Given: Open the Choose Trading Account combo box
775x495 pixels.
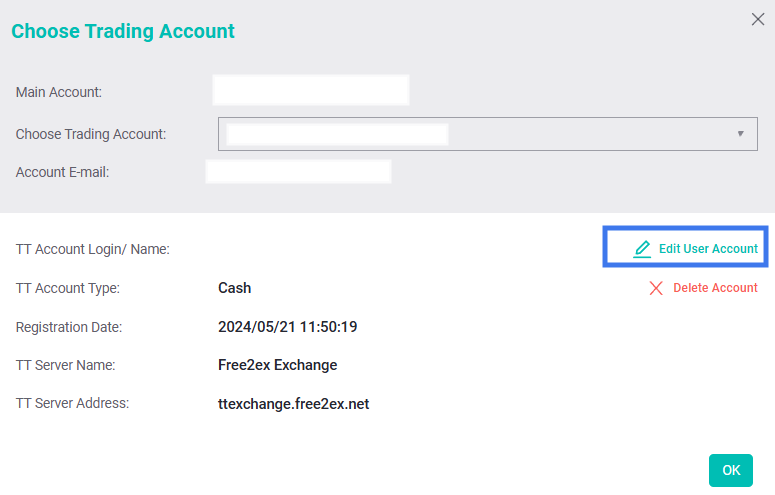Looking at the screenshot, I should [487, 134].
